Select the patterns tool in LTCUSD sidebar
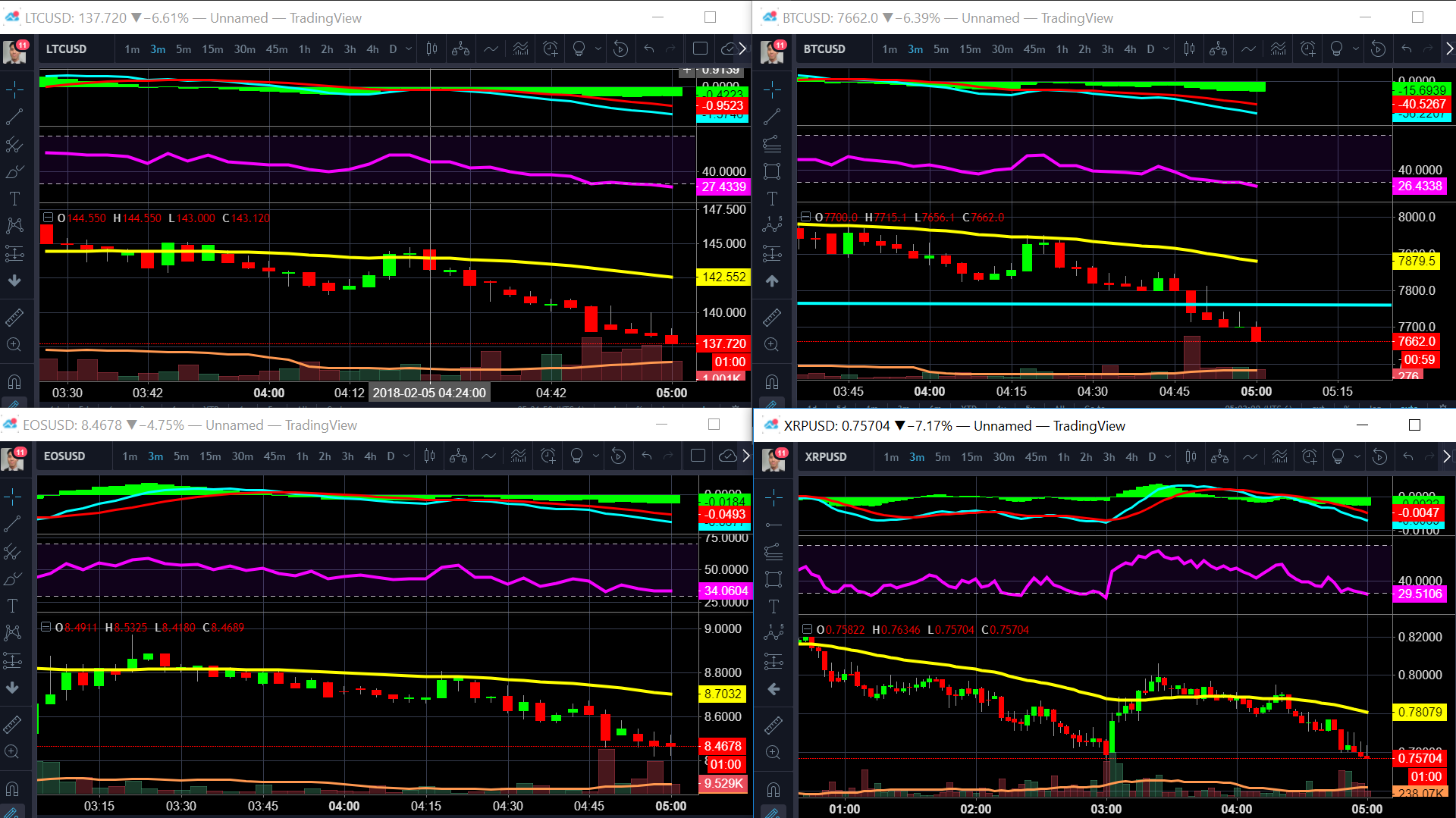This screenshot has height=818, width=1456. pyautogui.click(x=14, y=226)
